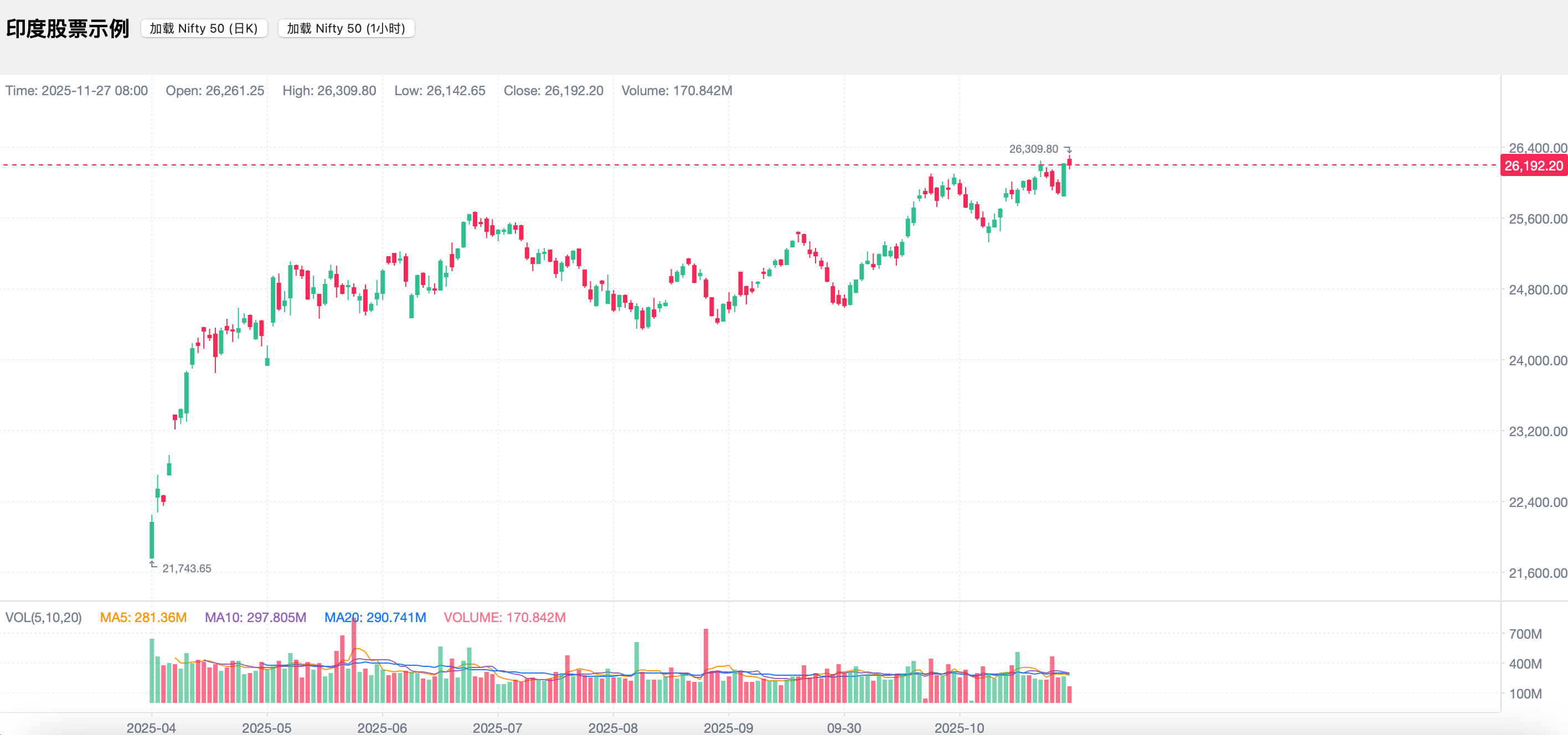Click the 24,000.00 price axis label
This screenshot has width=1568, height=735.
point(1537,360)
